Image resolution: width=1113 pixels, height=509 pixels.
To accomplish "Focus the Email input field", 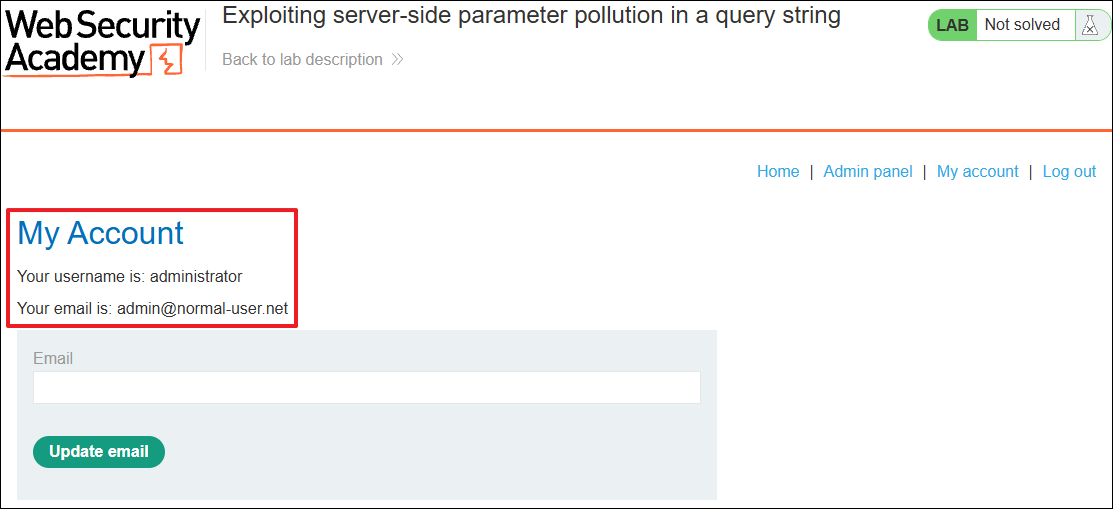I will coord(366,388).
